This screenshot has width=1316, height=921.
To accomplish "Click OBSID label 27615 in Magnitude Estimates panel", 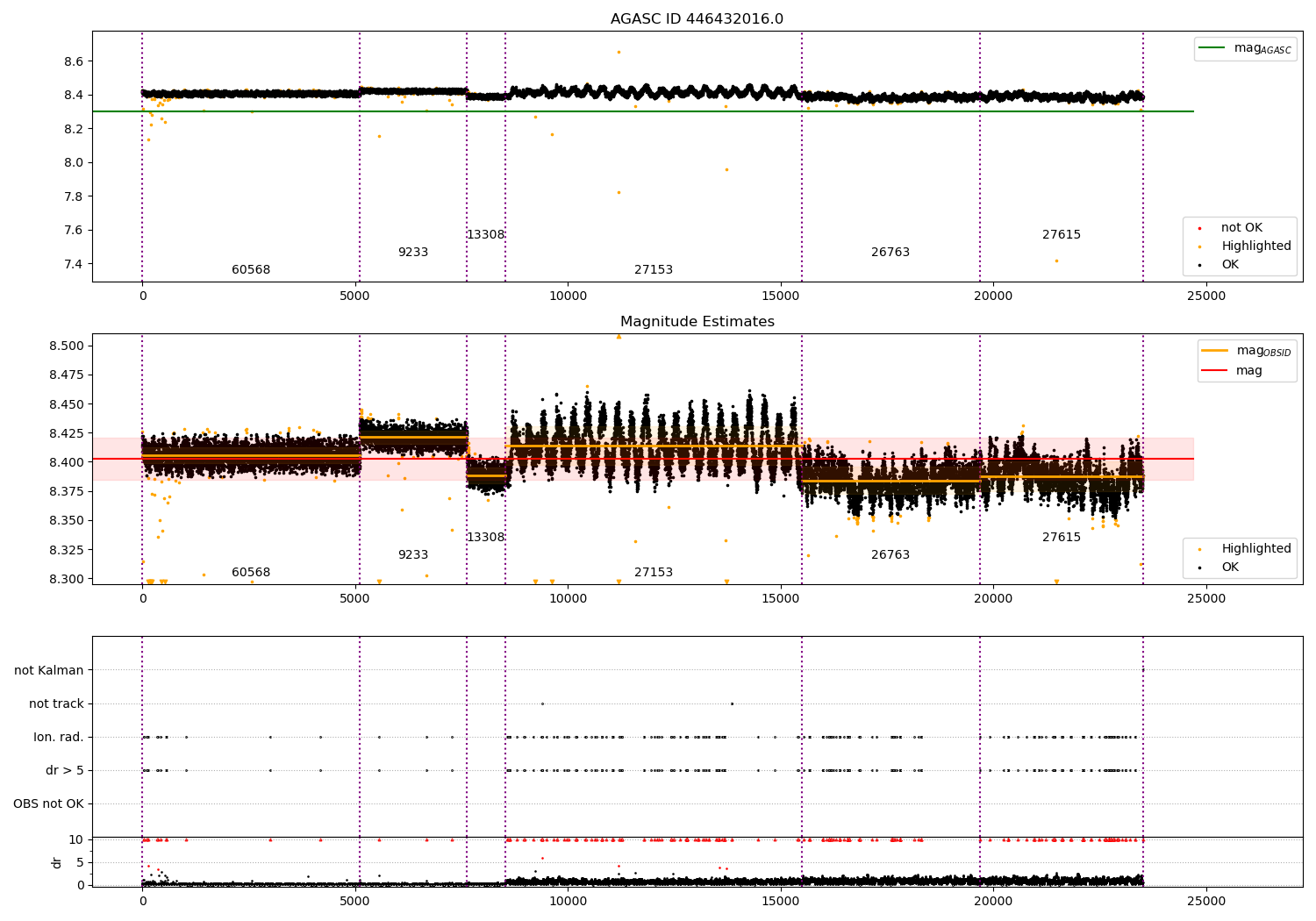I will (x=1062, y=538).
